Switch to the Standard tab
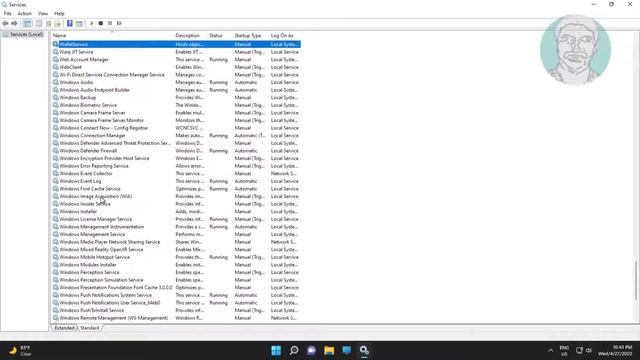This screenshot has height=360, width=640. click(x=89, y=328)
